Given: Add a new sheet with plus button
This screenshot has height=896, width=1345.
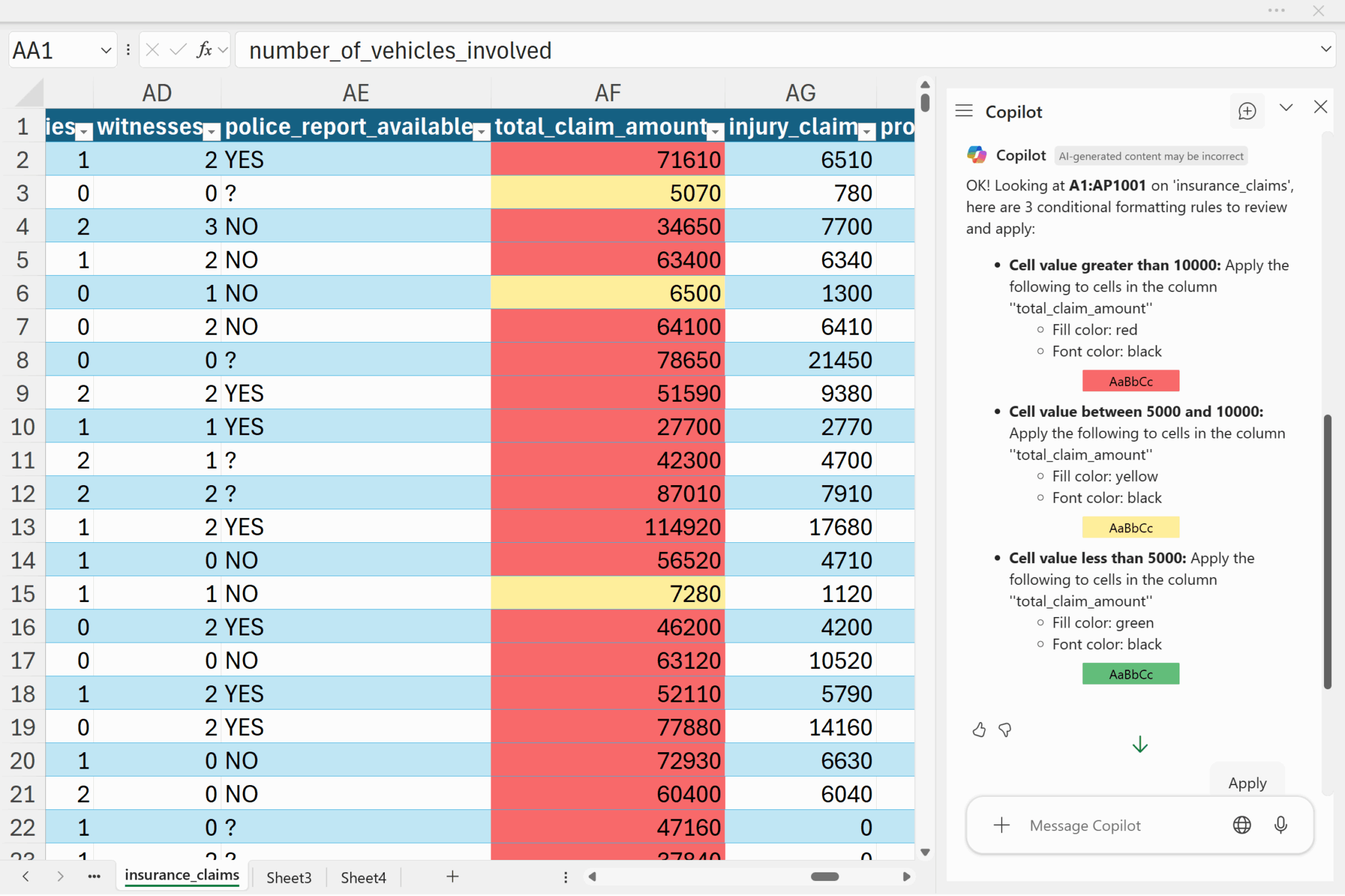Looking at the screenshot, I should (x=452, y=876).
